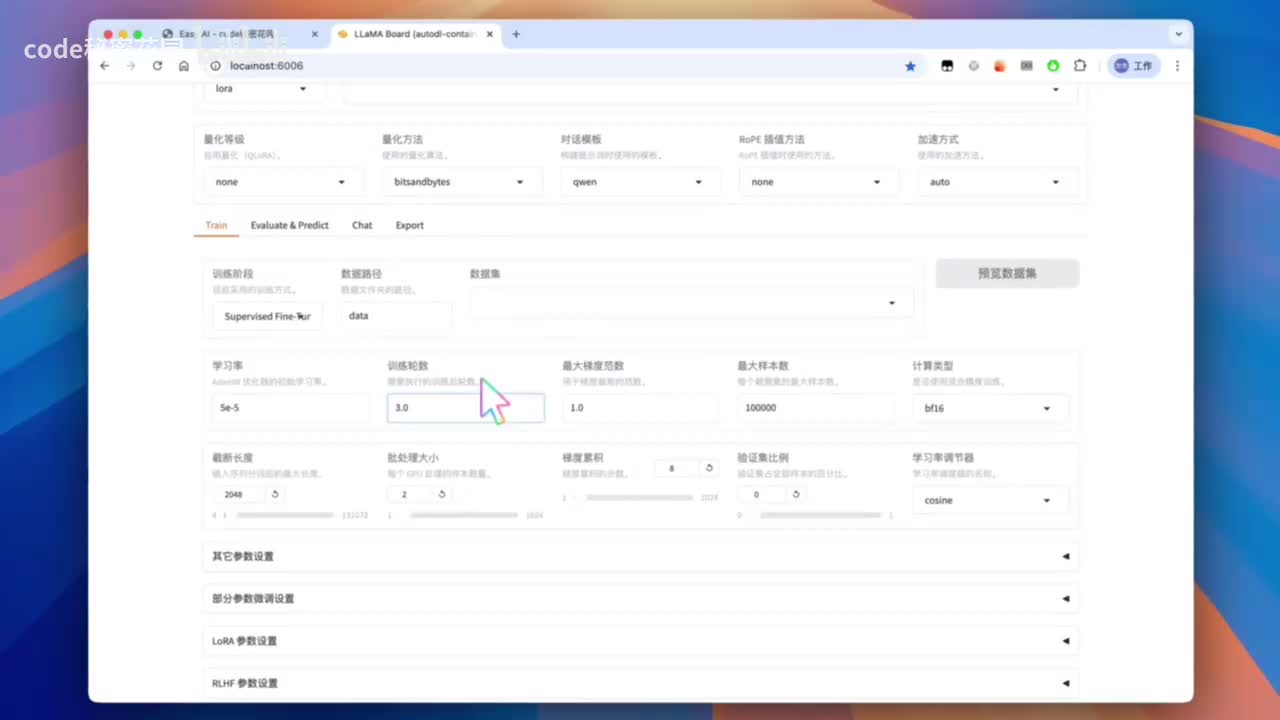Screen dimensions: 1280x720
Task: Click the 批处理大小 number box showing 2
Action: click(x=411, y=494)
